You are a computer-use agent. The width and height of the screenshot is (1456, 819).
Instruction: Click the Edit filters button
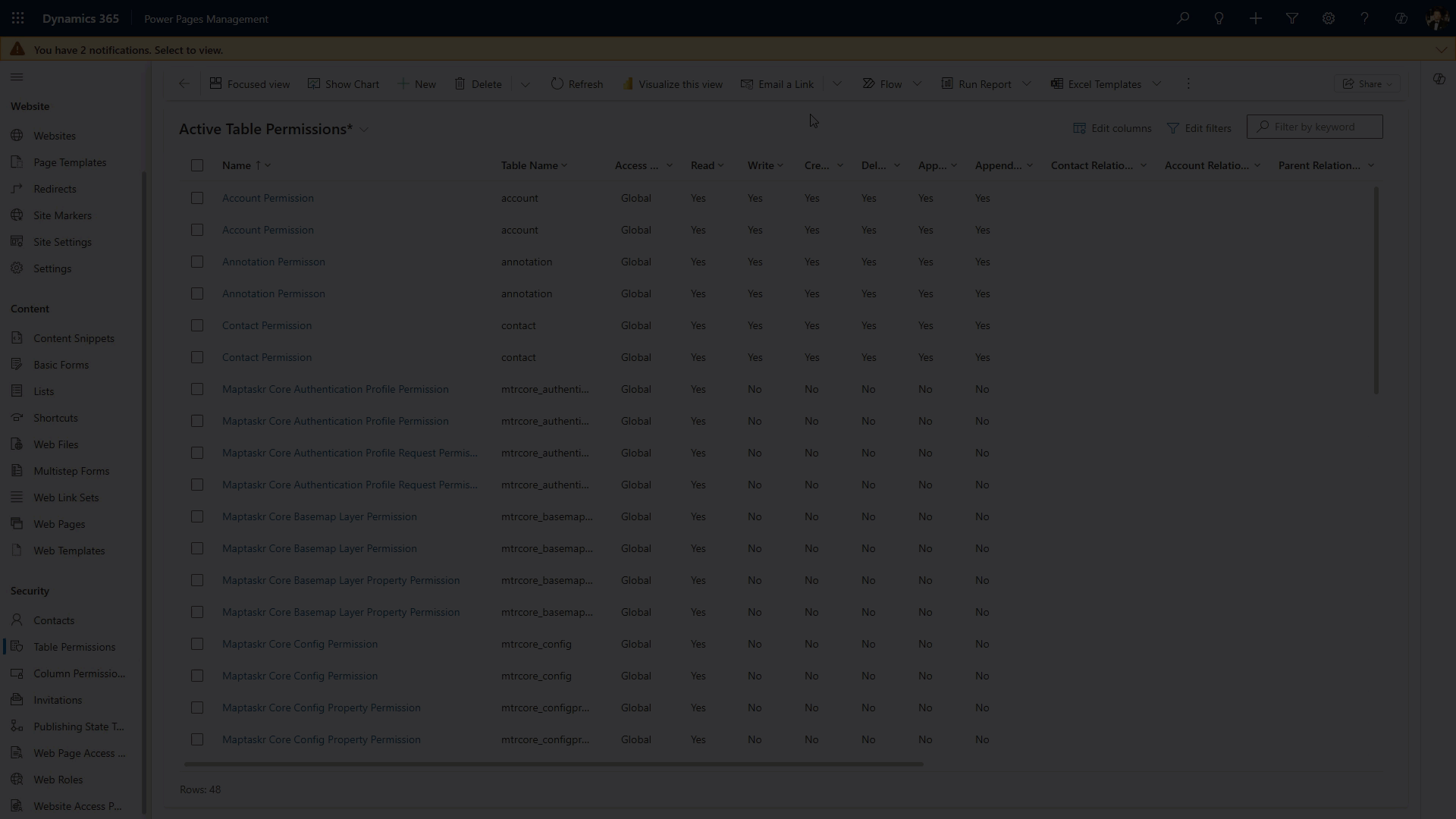pos(1200,128)
